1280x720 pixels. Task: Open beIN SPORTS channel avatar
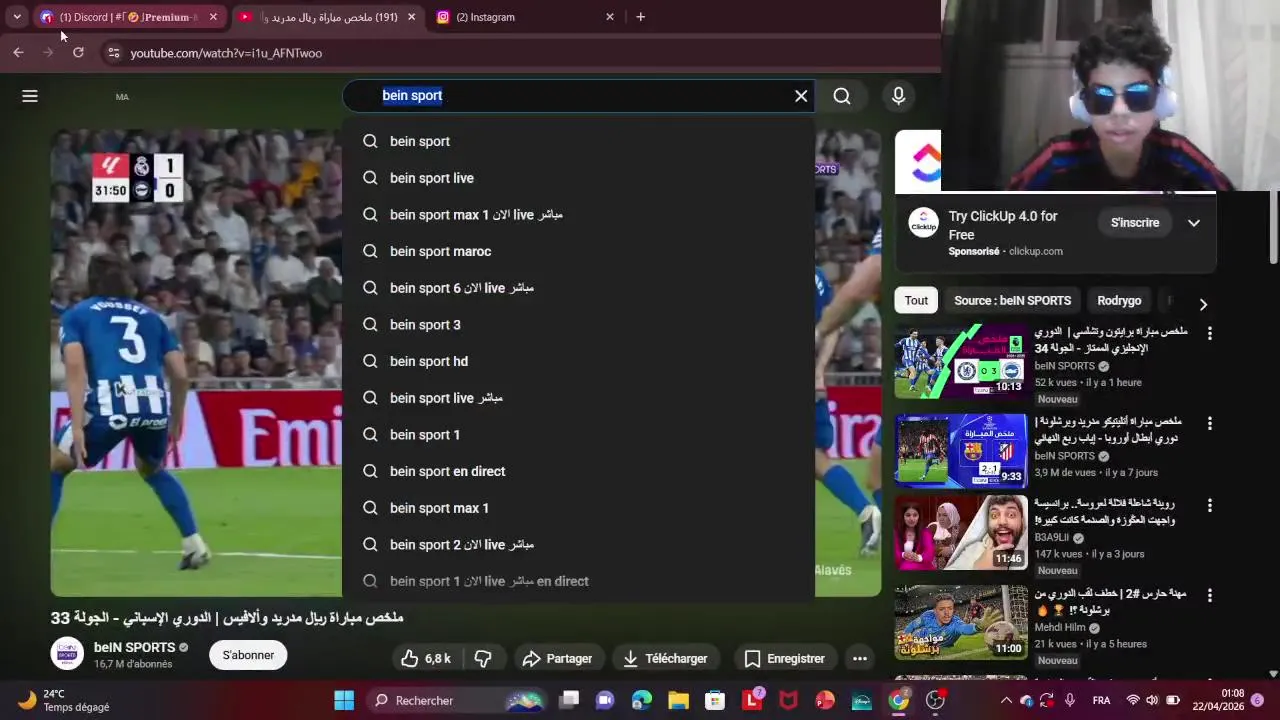tap(67, 654)
